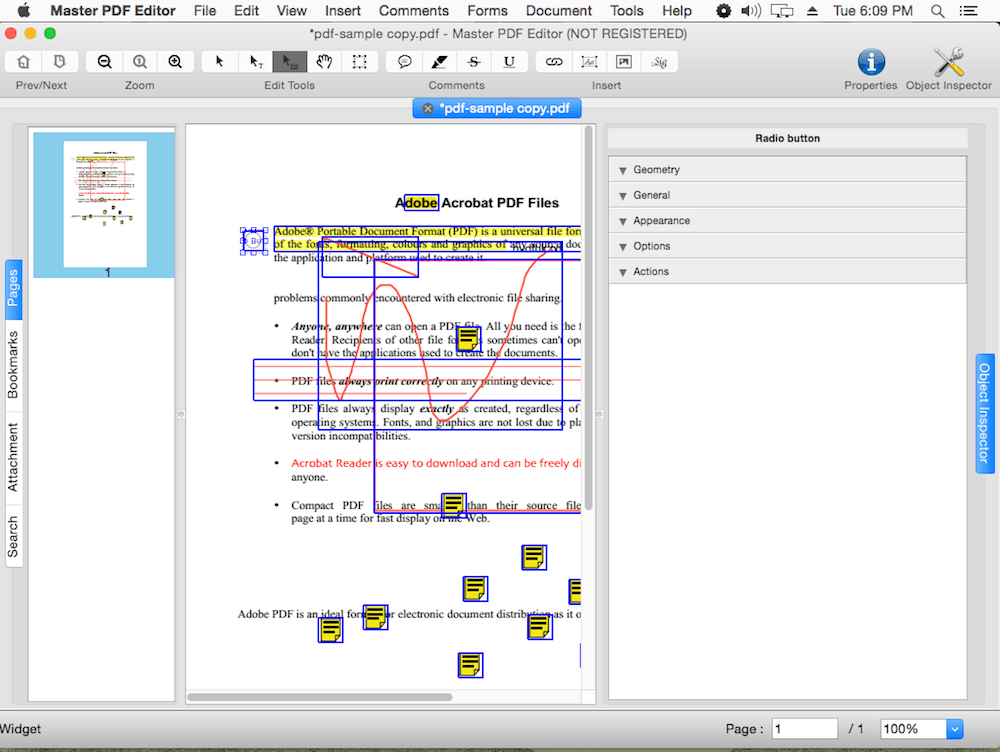Viewport: 1000px width, 752px height.
Task: Click the red 'Acrobat Reader is easy' text
Action: click(x=436, y=463)
